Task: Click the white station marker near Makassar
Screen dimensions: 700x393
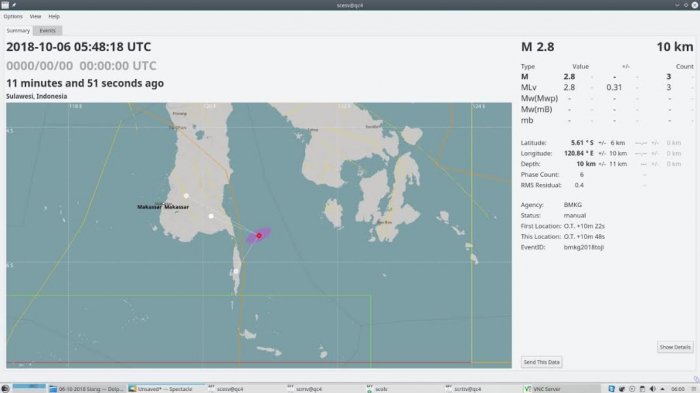Action: tap(186, 196)
